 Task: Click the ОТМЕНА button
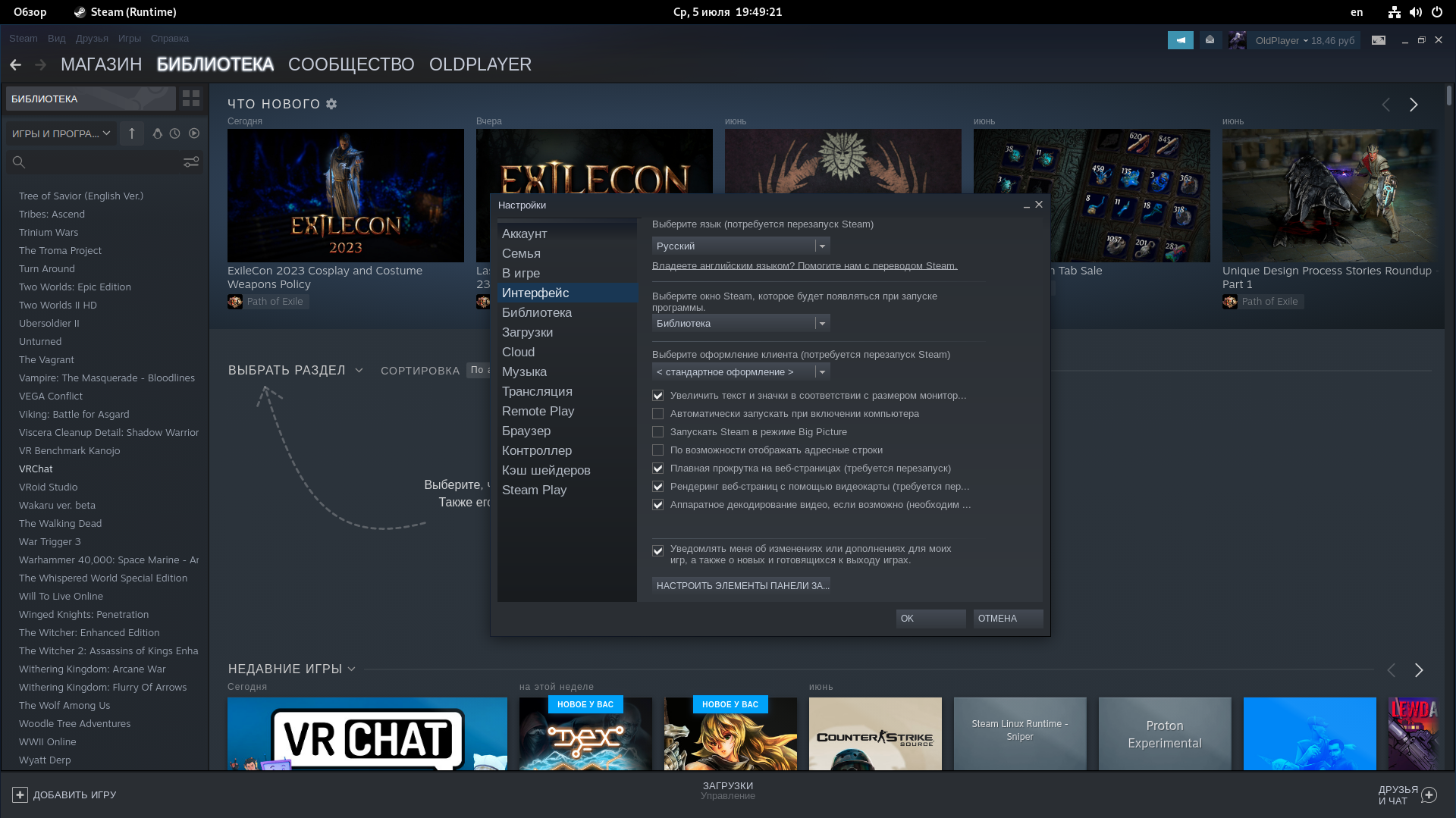tap(1008, 619)
